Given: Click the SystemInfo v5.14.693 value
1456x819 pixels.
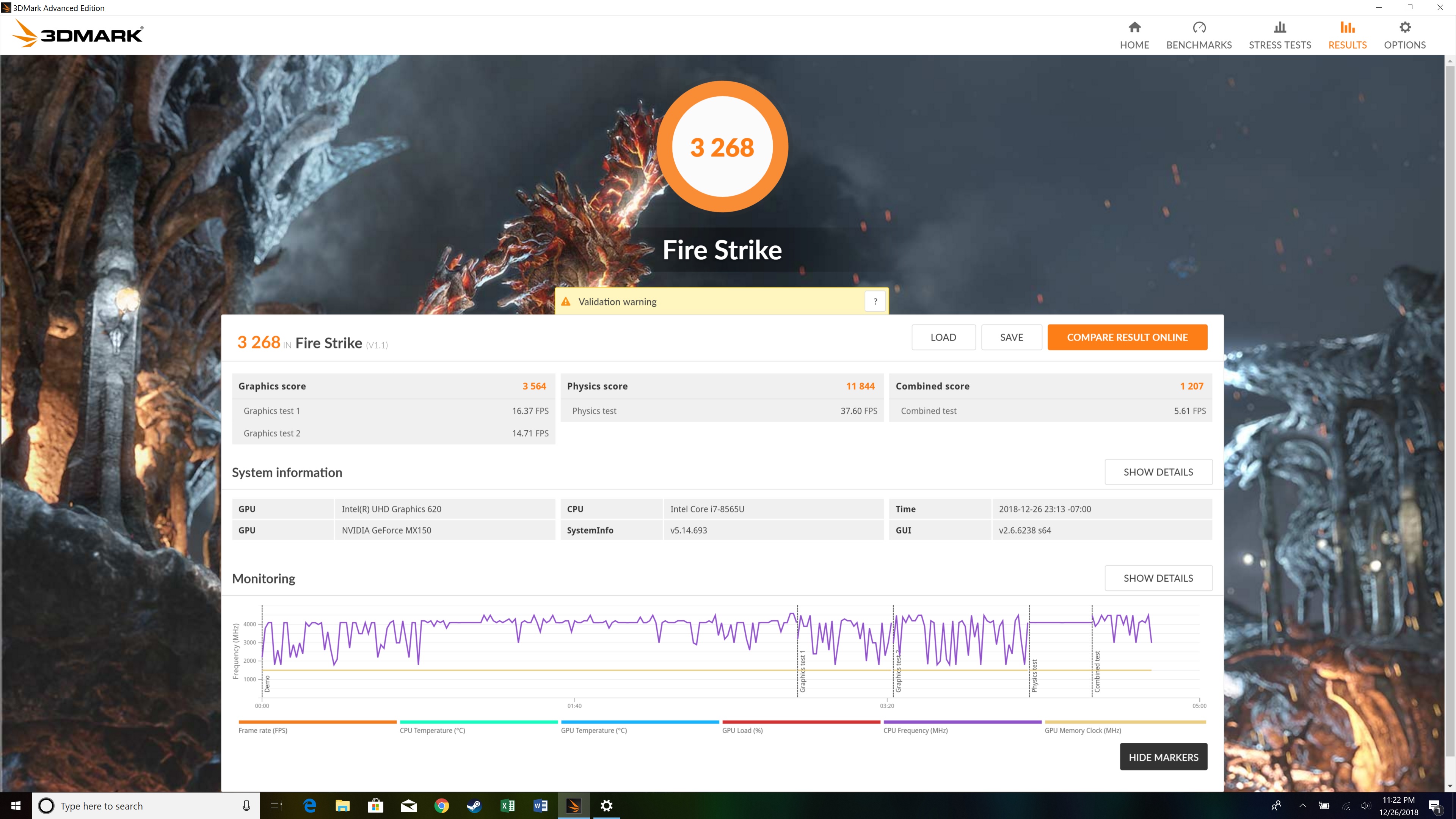Looking at the screenshot, I should (x=689, y=530).
